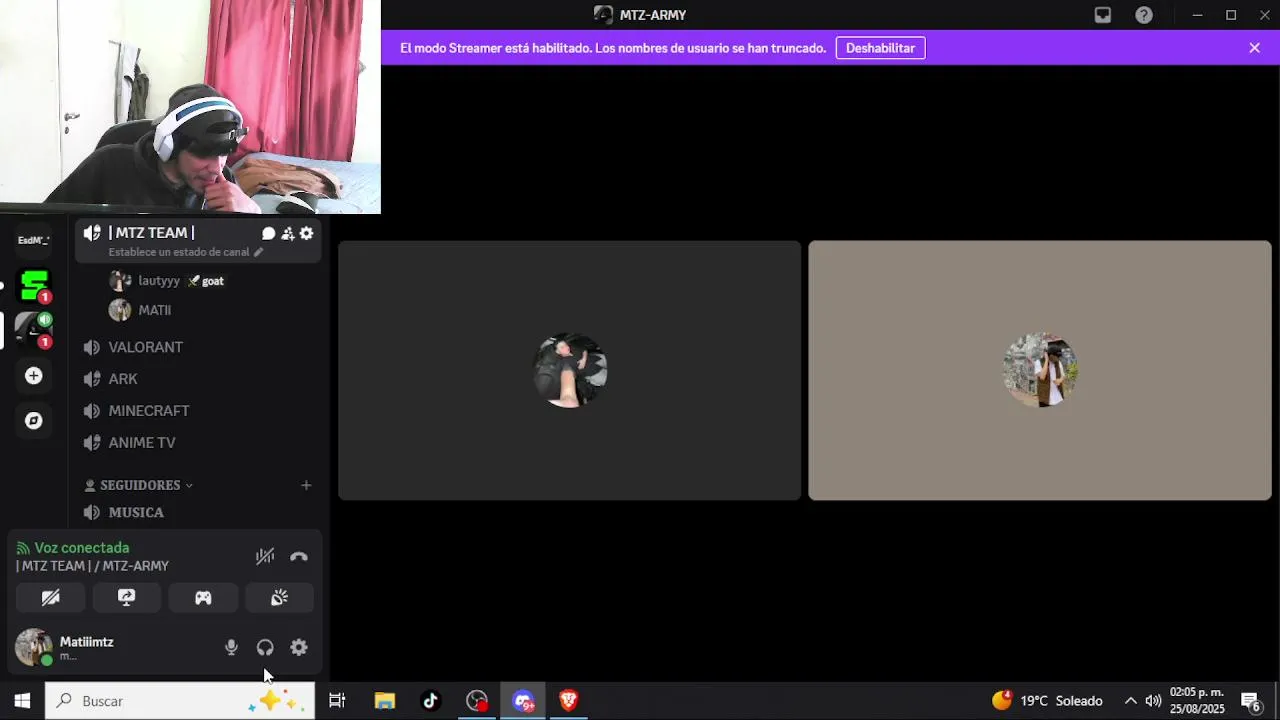Open Discord from the taskbar
This screenshot has height=720, width=1280.
tap(523, 701)
